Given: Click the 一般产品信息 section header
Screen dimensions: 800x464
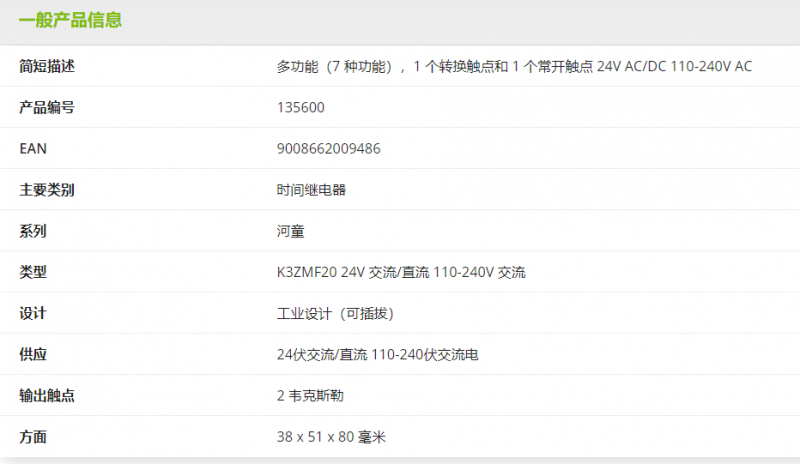Looking at the screenshot, I should coord(70,20).
